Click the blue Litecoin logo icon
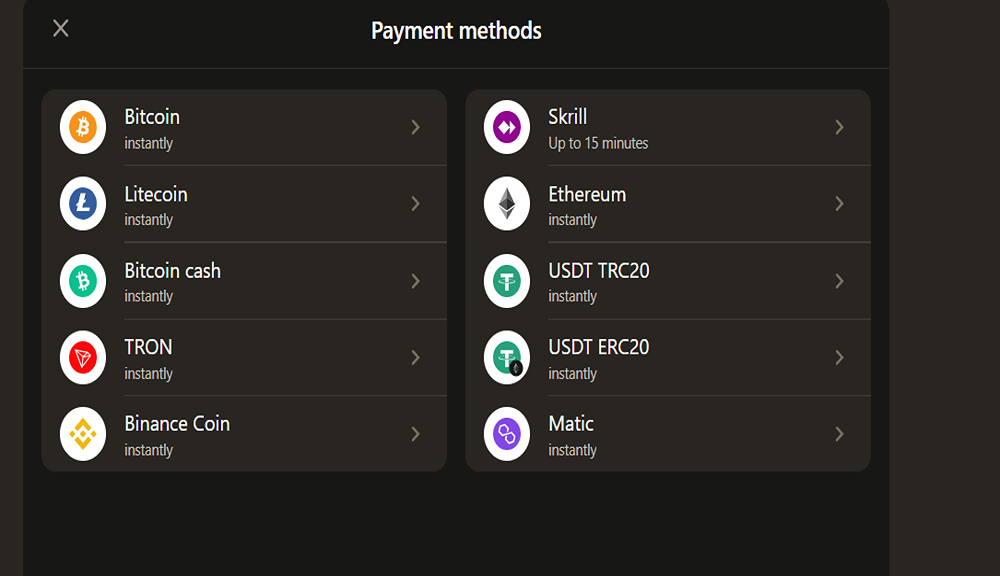This screenshot has height=576, width=1000. pyautogui.click(x=83, y=203)
